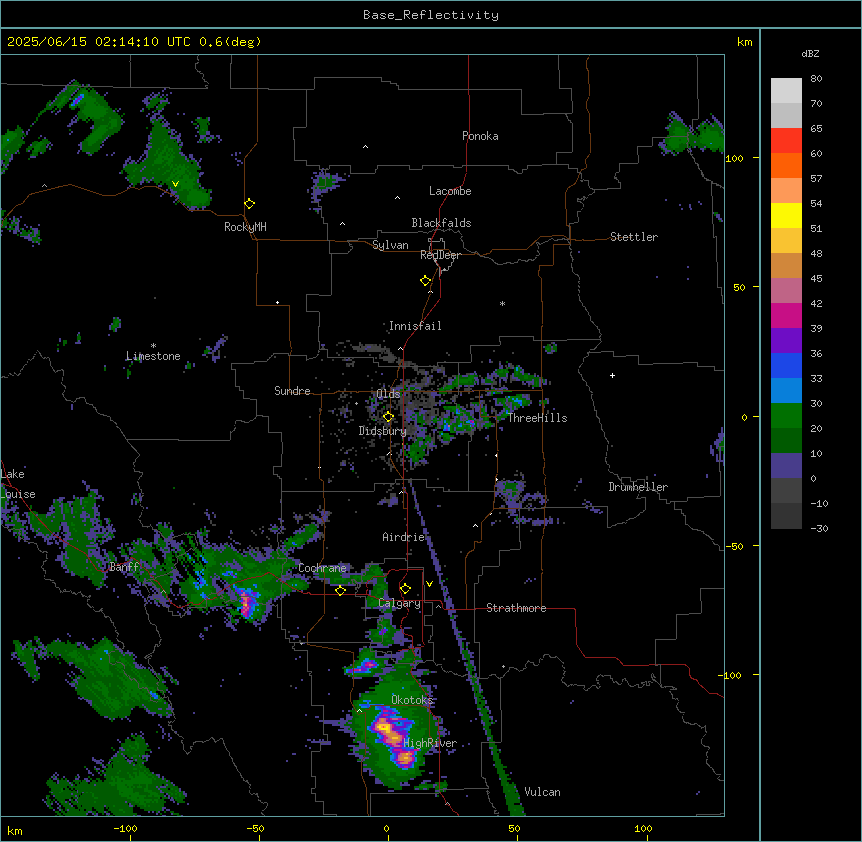Select the Innisfail label
862x842 pixels.
415,326
